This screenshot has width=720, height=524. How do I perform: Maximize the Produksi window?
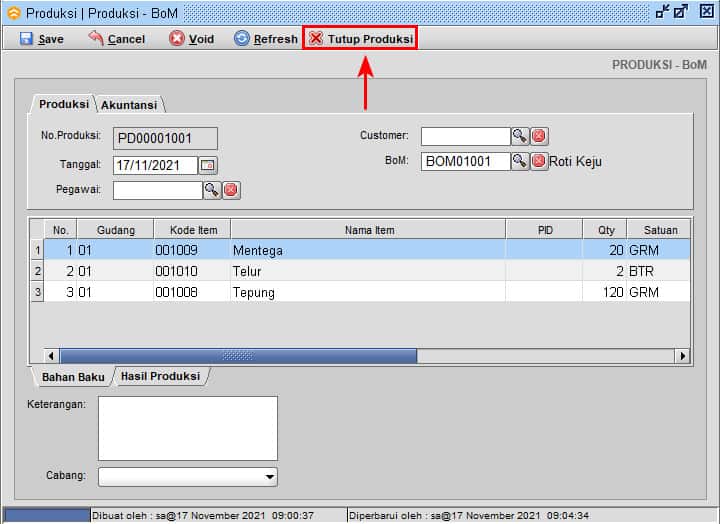coord(681,11)
